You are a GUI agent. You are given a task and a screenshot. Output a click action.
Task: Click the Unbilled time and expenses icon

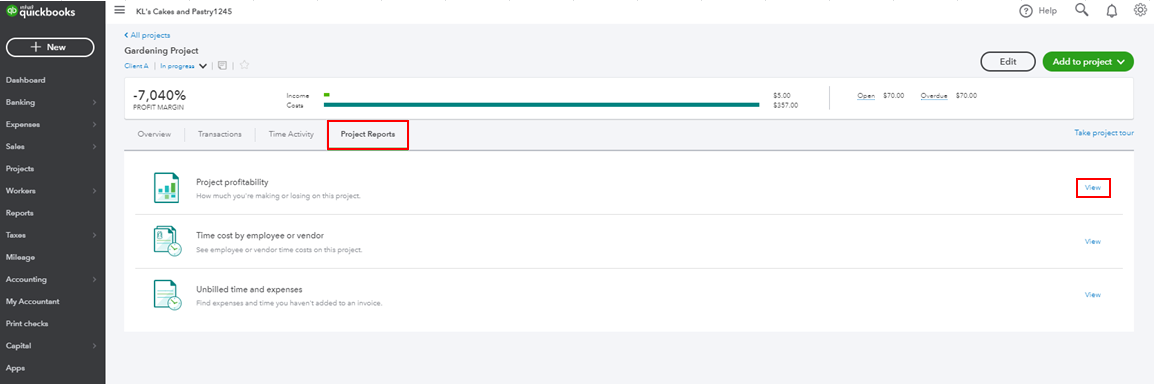[167, 295]
